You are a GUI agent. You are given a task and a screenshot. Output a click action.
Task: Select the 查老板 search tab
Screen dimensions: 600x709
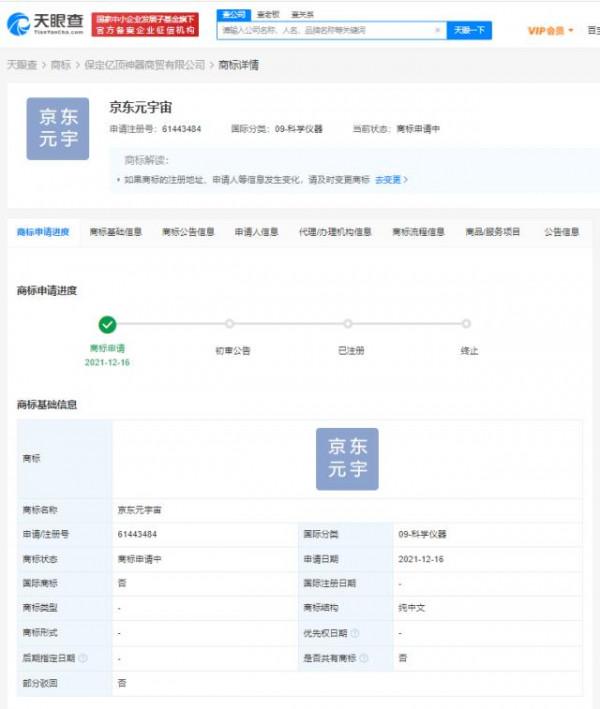pos(268,14)
